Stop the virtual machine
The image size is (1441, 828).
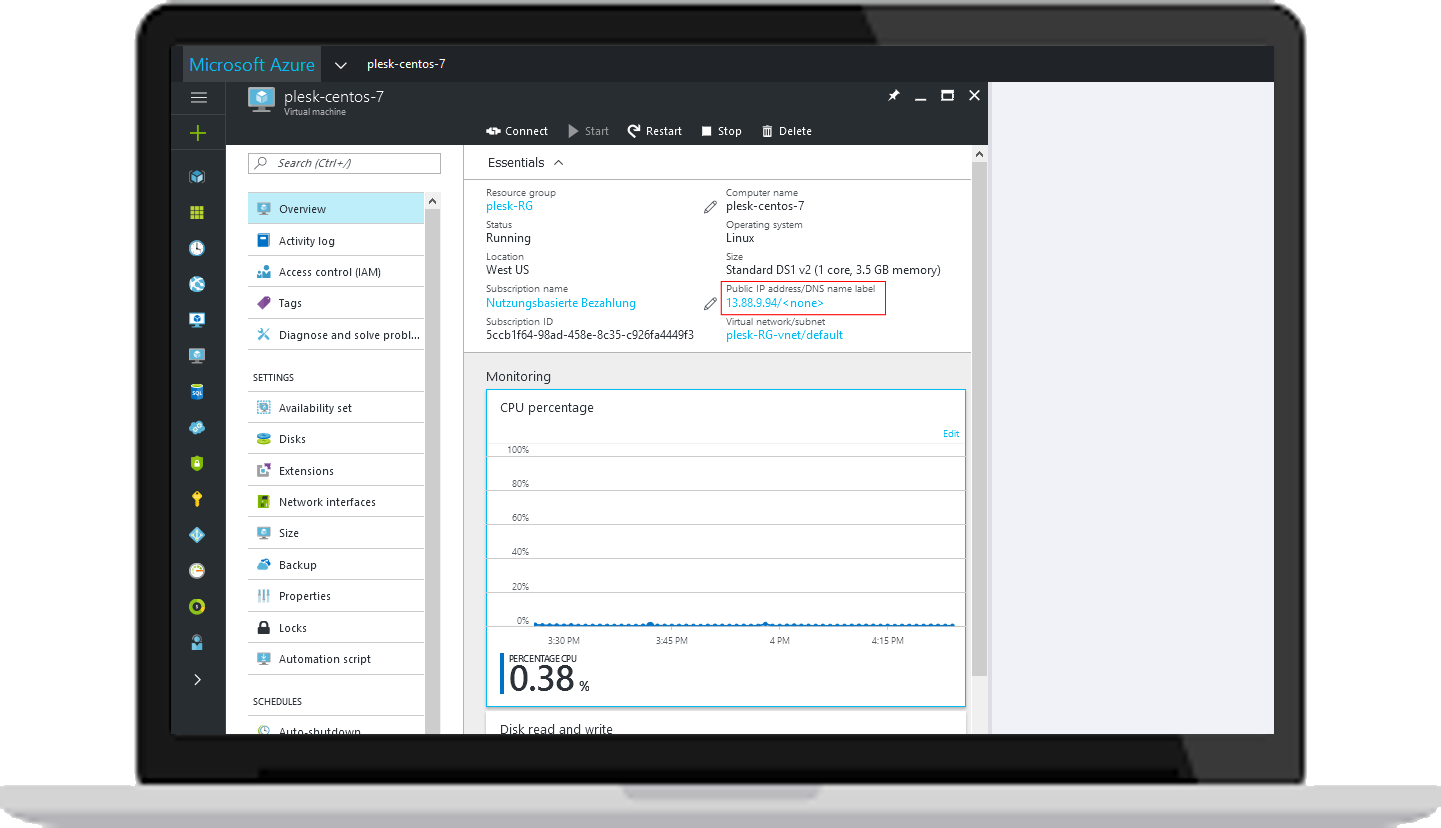(721, 131)
